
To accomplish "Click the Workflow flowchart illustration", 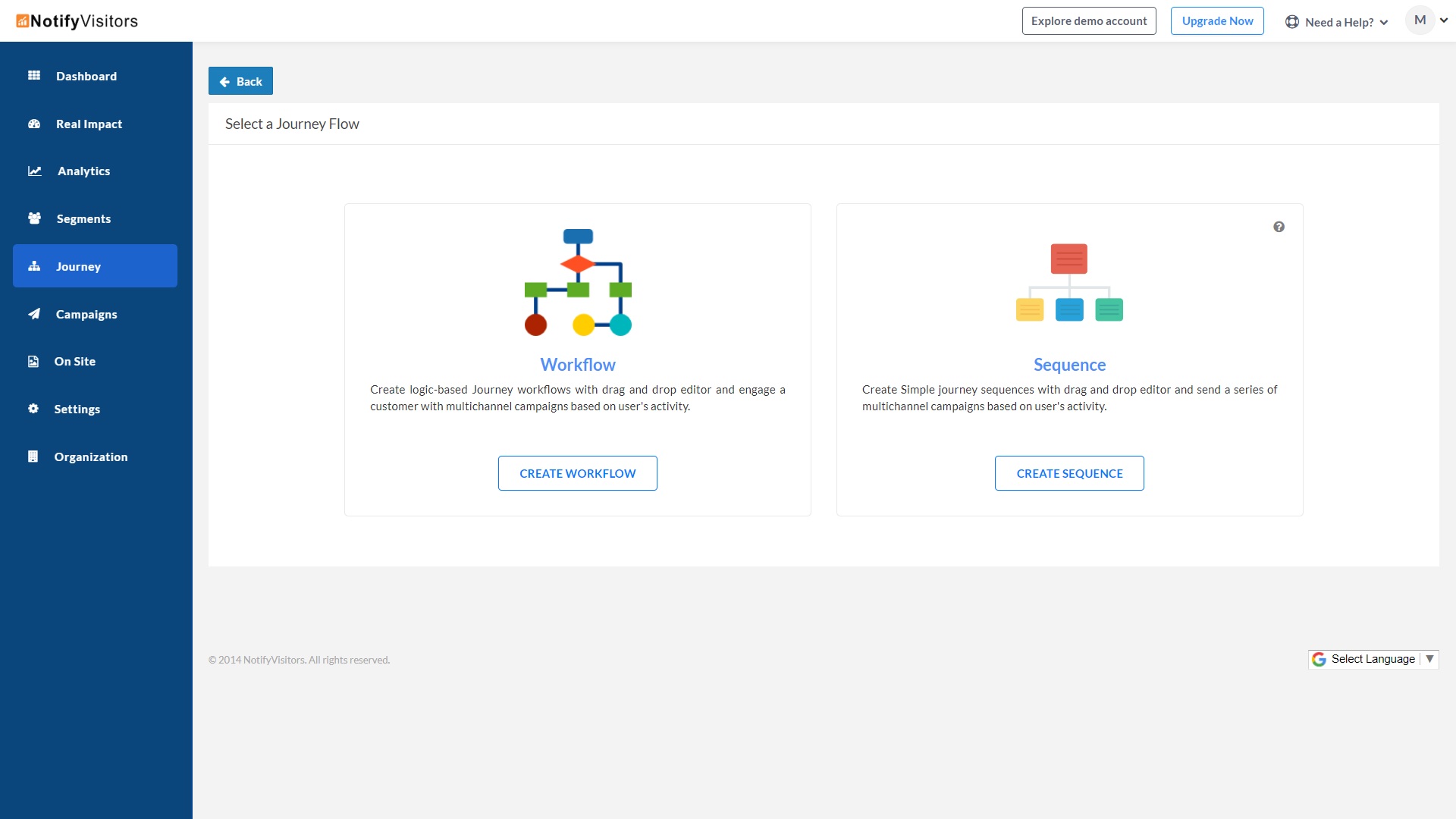I will tap(578, 282).
